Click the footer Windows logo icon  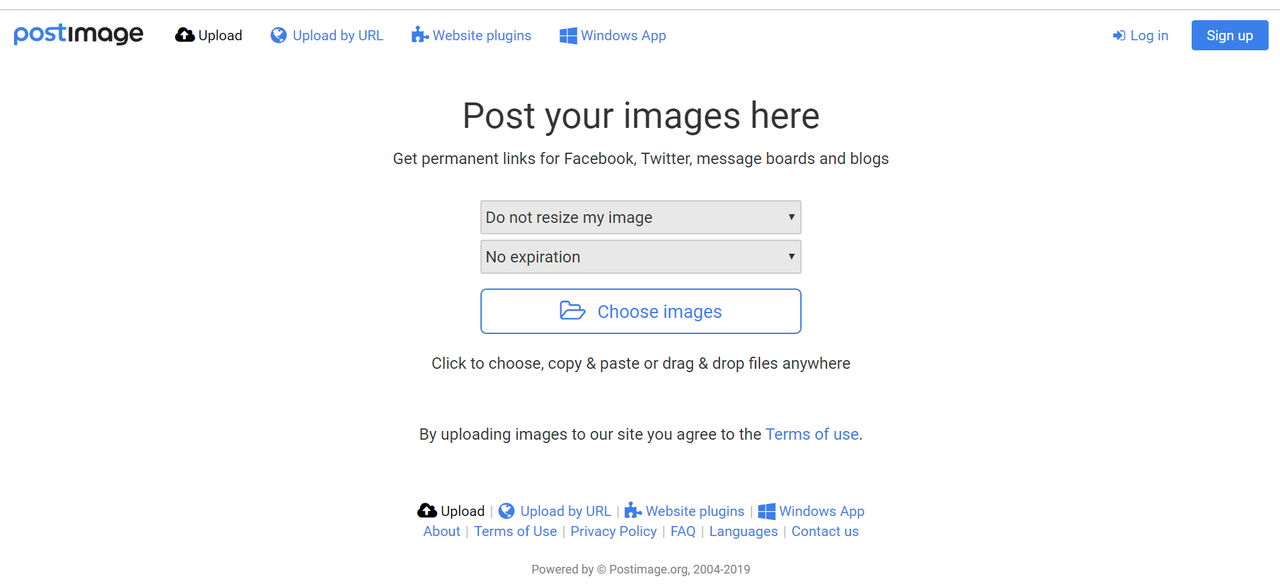[767, 511]
